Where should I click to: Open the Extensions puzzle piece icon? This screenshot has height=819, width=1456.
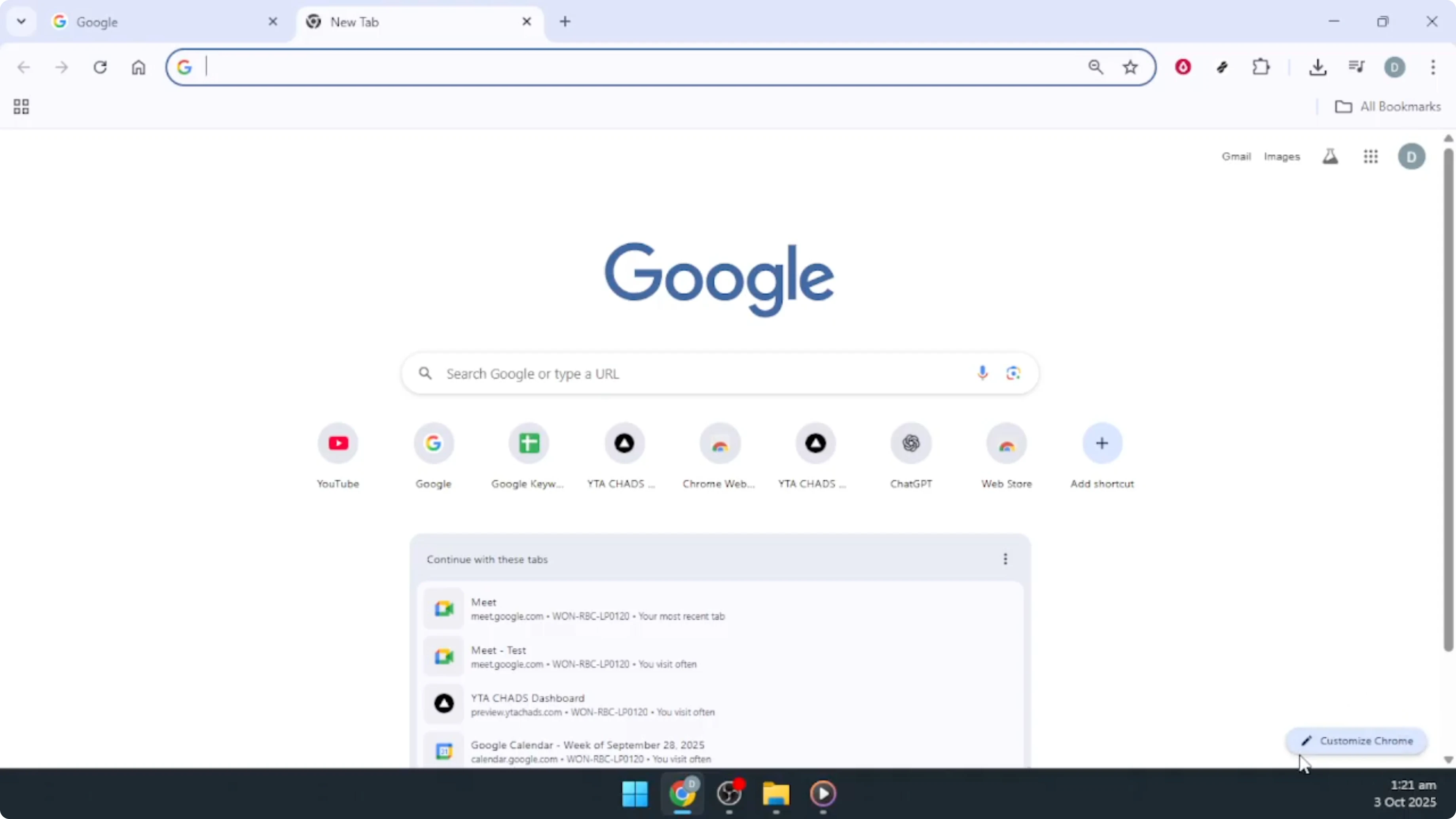(x=1262, y=67)
